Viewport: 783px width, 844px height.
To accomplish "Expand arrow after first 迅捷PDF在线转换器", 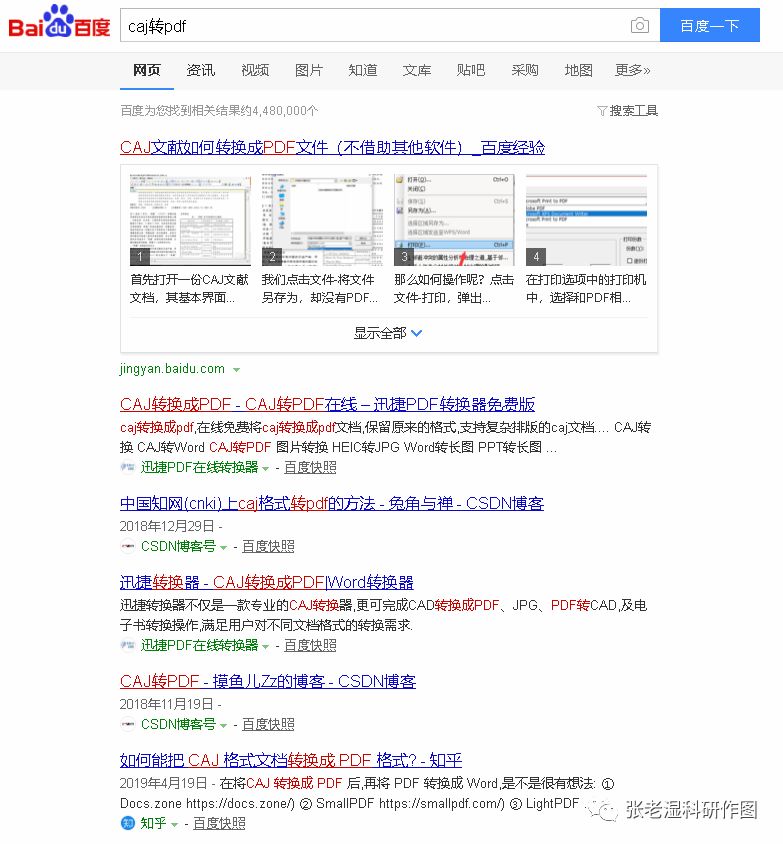I will (265, 468).
